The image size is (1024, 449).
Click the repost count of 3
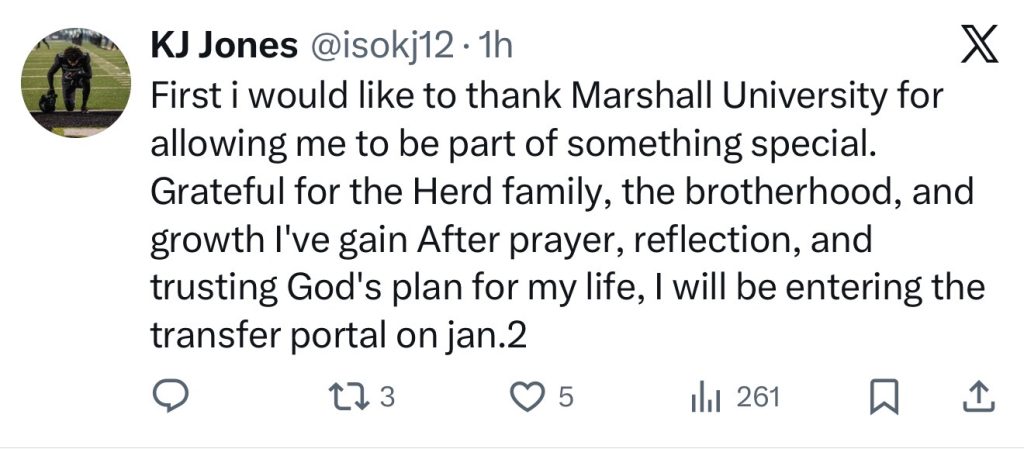point(388,397)
